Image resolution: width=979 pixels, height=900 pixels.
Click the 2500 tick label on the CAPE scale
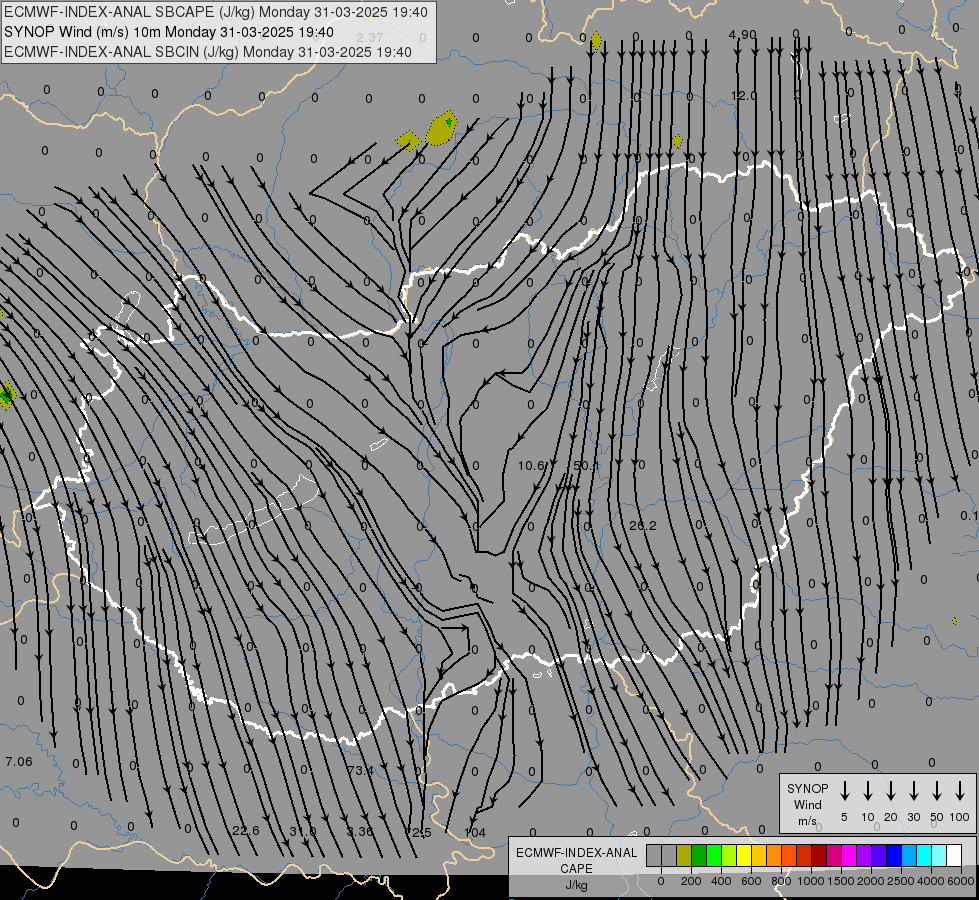pos(901,881)
